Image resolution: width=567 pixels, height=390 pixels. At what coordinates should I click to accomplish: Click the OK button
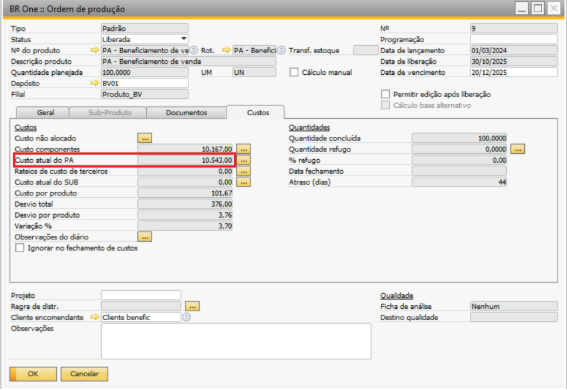tap(33, 374)
